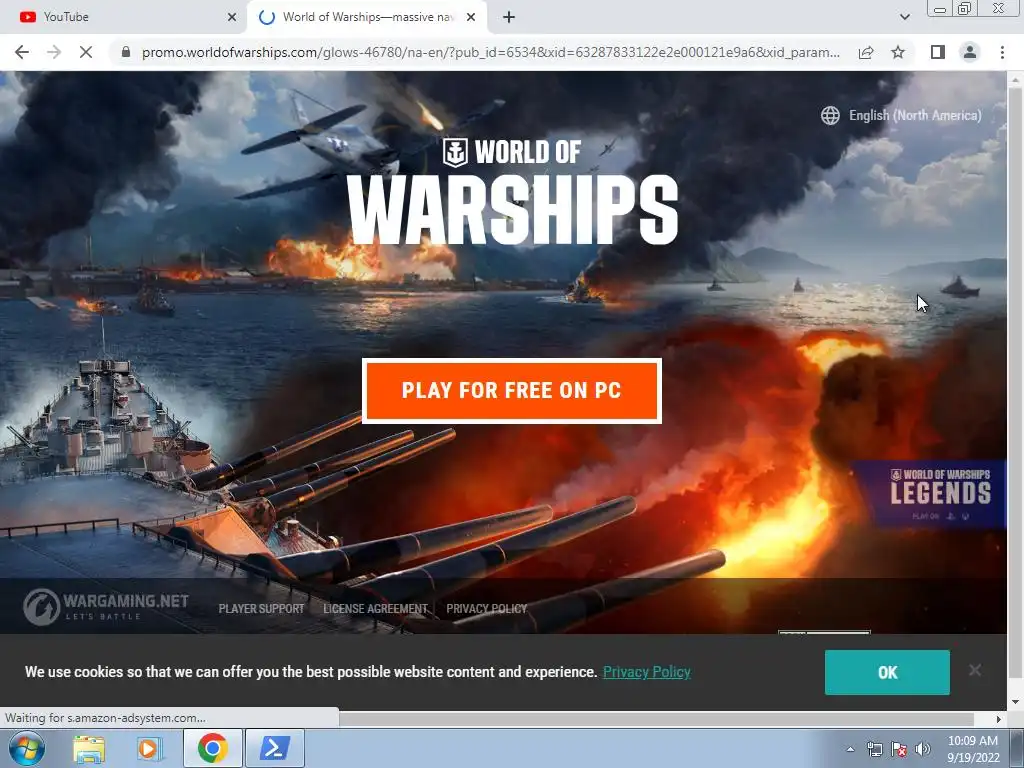Click the horizontal scrollbar right arrow

[x=999, y=719]
